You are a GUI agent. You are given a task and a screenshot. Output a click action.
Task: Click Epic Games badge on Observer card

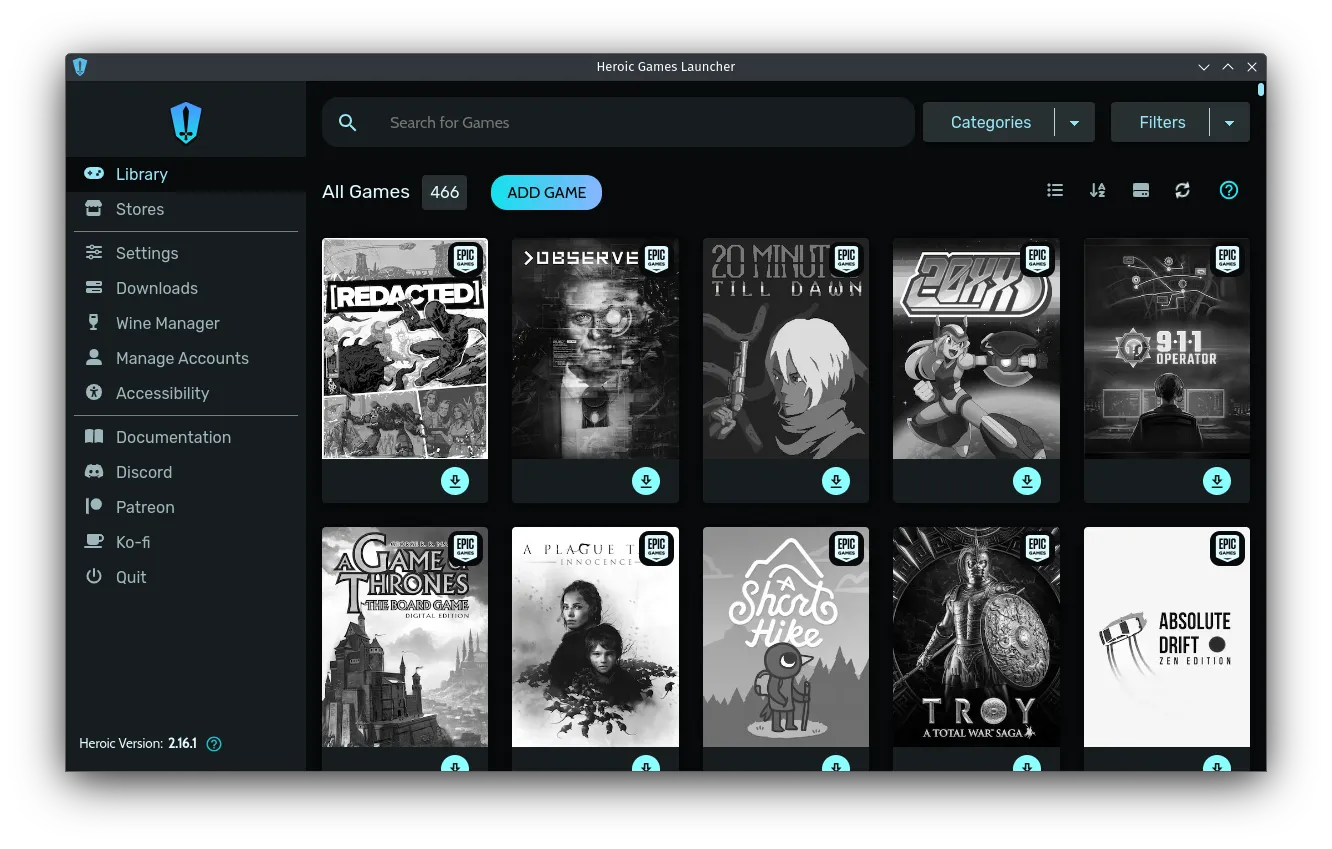[656, 259]
